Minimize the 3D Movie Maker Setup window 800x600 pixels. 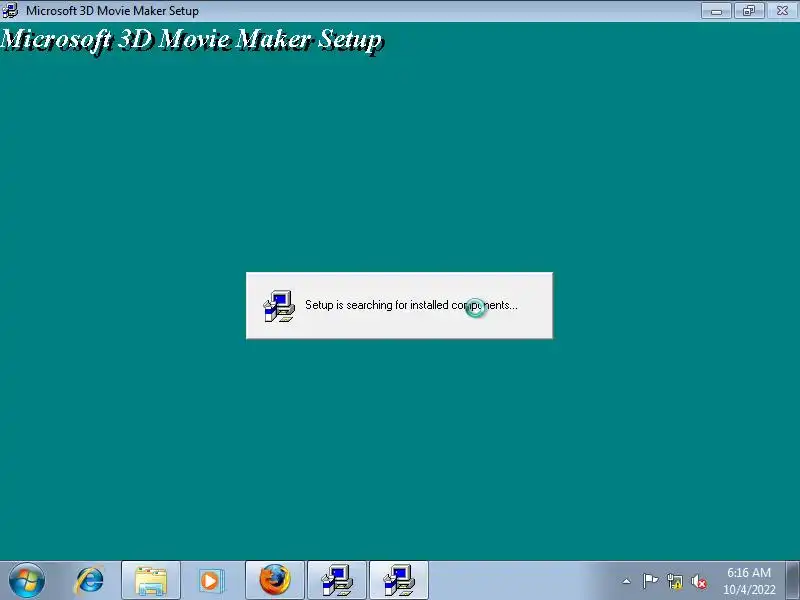point(716,11)
